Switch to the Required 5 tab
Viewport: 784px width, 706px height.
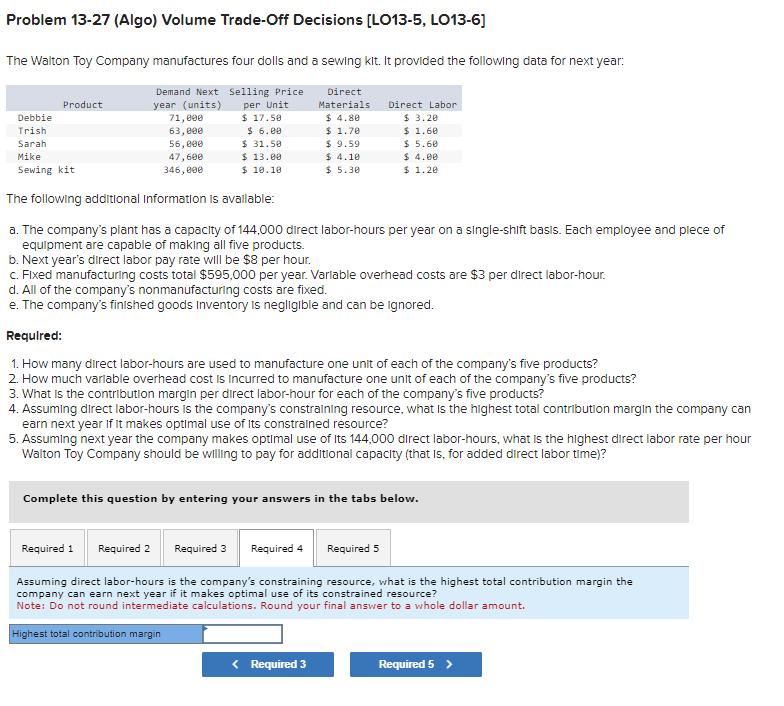coord(353,548)
